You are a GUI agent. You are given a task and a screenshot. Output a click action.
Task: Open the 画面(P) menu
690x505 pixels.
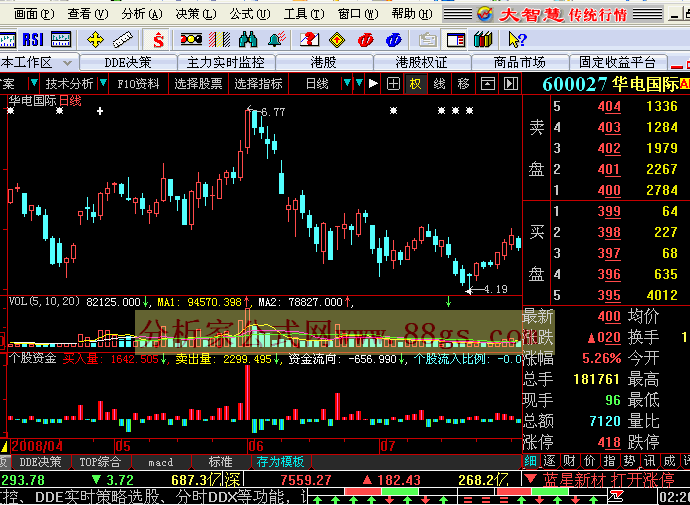point(34,14)
